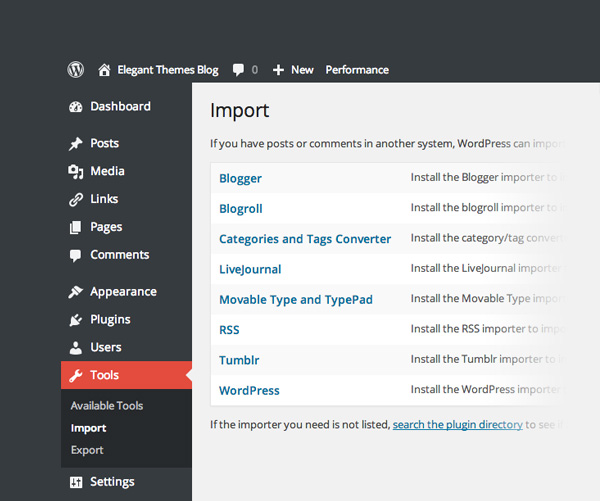600x501 pixels.
Task: Open Performance in the admin bar
Action: [x=357, y=70]
